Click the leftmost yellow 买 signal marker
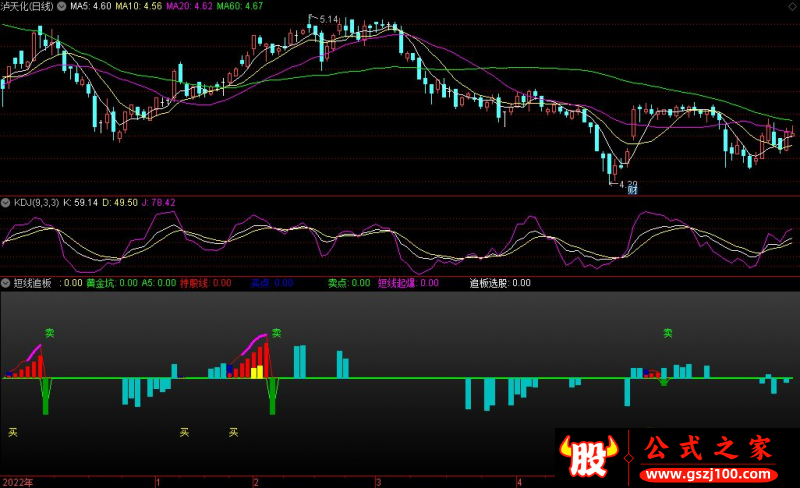Screen dimensions: 800x488 tap(13, 433)
